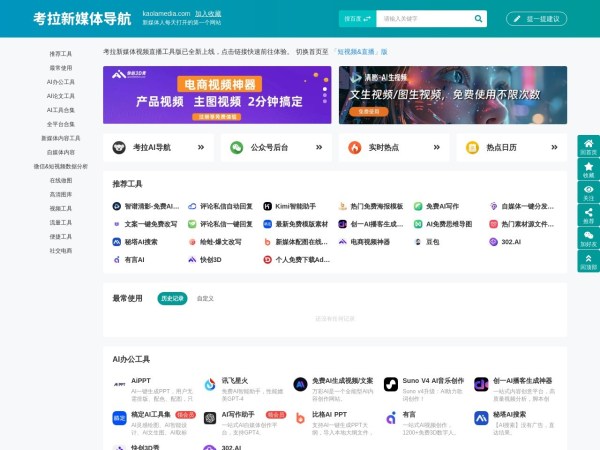
Task: Click the 公众号后台 WeChat icon
Action: pyautogui.click(x=237, y=147)
